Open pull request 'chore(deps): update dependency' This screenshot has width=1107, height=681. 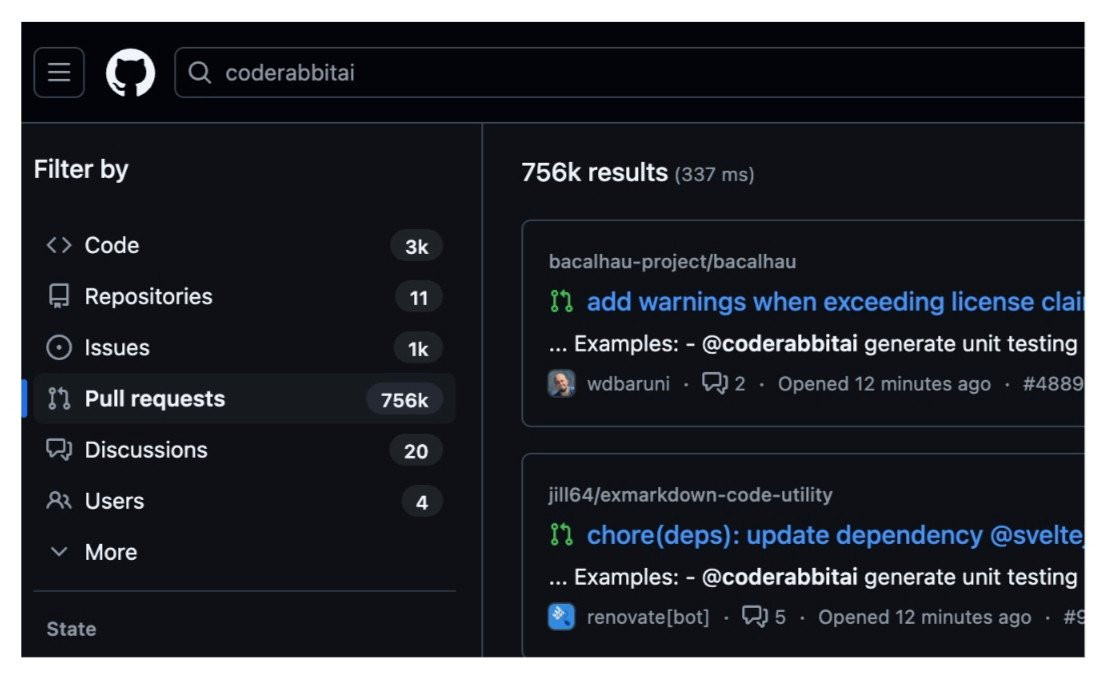835,535
